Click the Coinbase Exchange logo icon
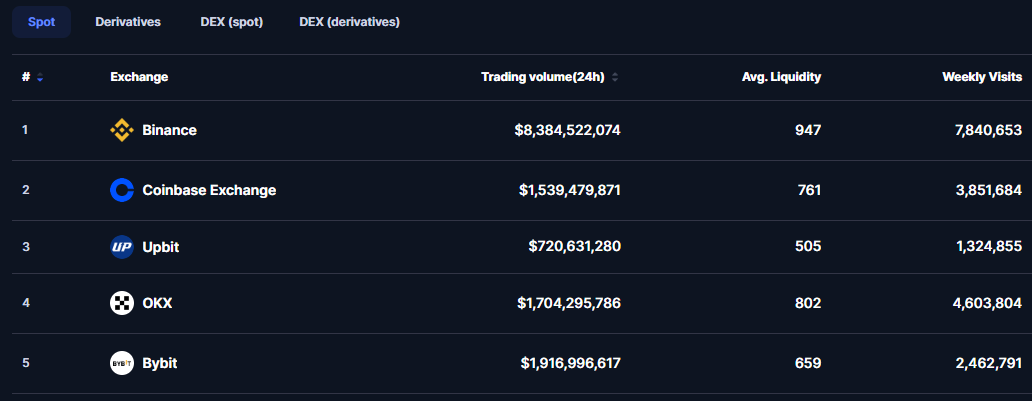The image size is (1032, 401). pyautogui.click(x=122, y=190)
